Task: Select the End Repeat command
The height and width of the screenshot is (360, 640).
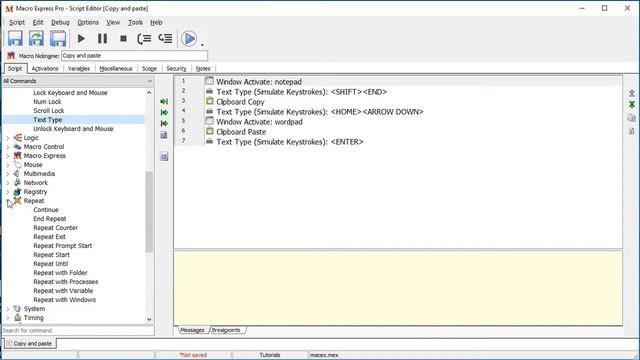Action: [x=50, y=218]
